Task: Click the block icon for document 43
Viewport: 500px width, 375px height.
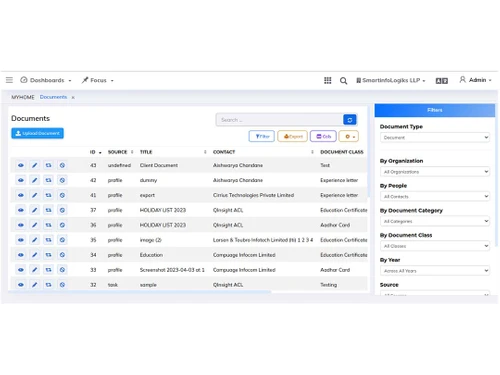Action: point(62,165)
